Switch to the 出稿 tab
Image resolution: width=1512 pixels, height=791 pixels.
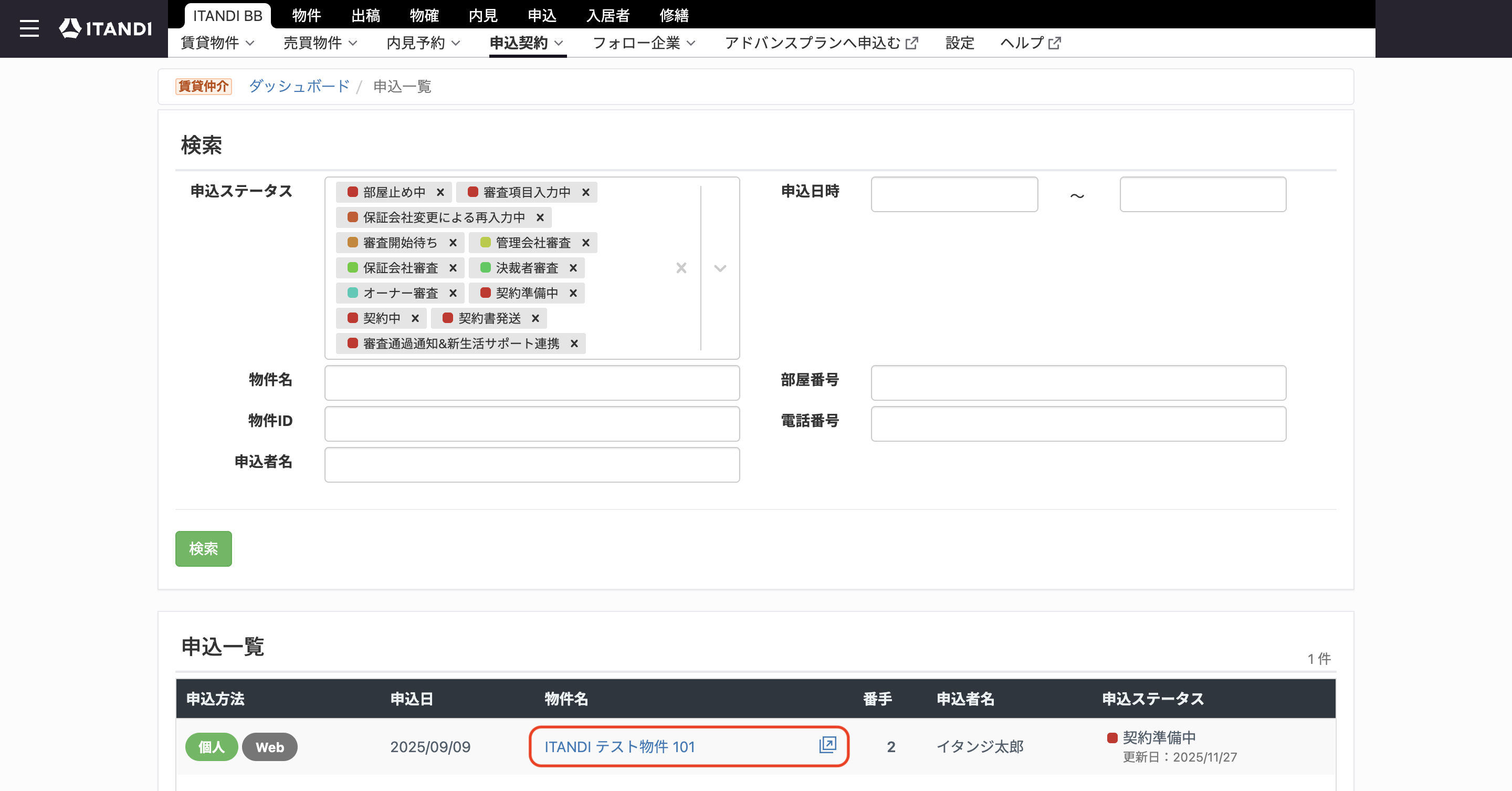pos(365,15)
